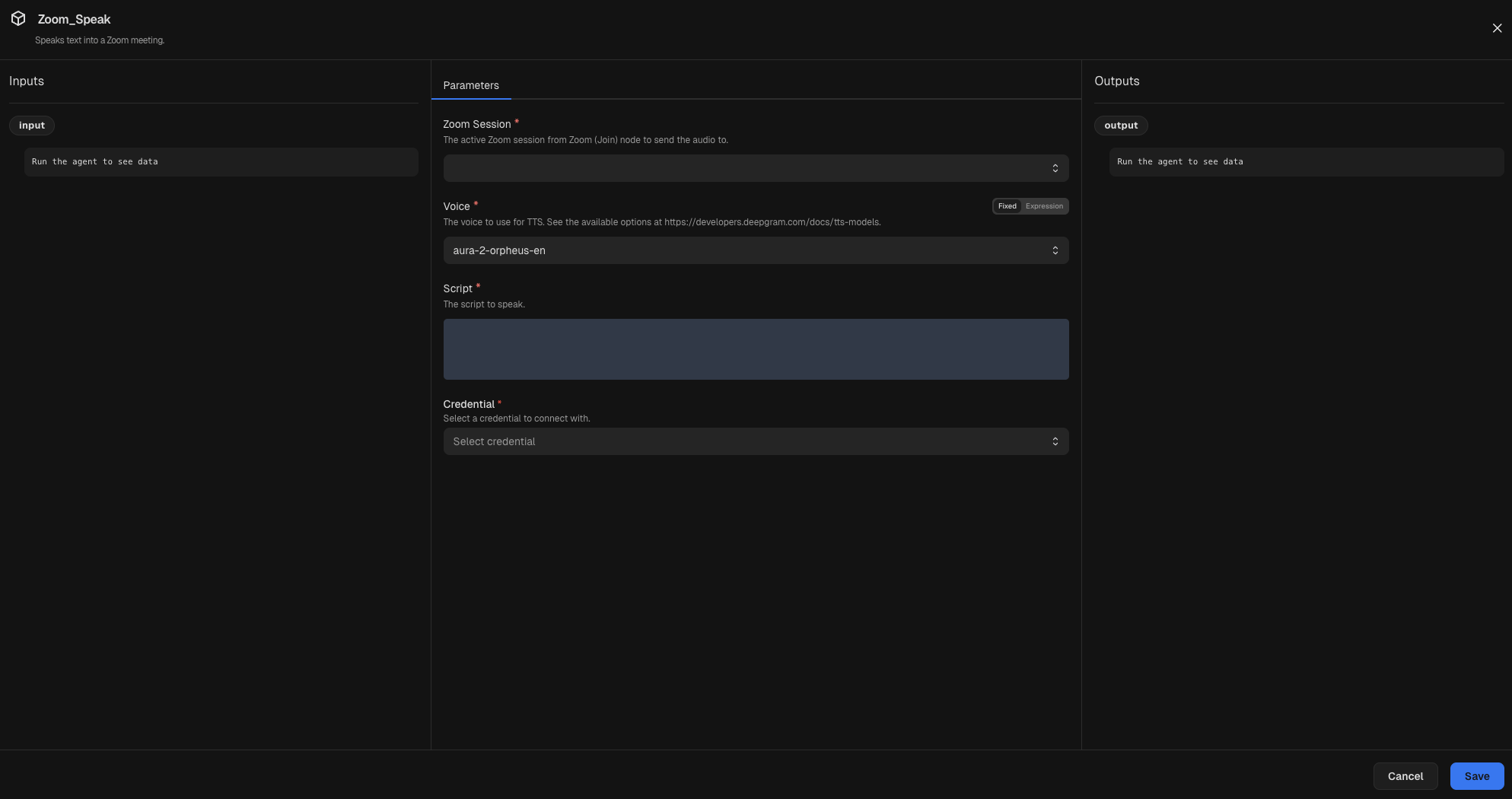Click the Credential dropdown chevron
The height and width of the screenshot is (799, 1512).
[x=1055, y=441]
